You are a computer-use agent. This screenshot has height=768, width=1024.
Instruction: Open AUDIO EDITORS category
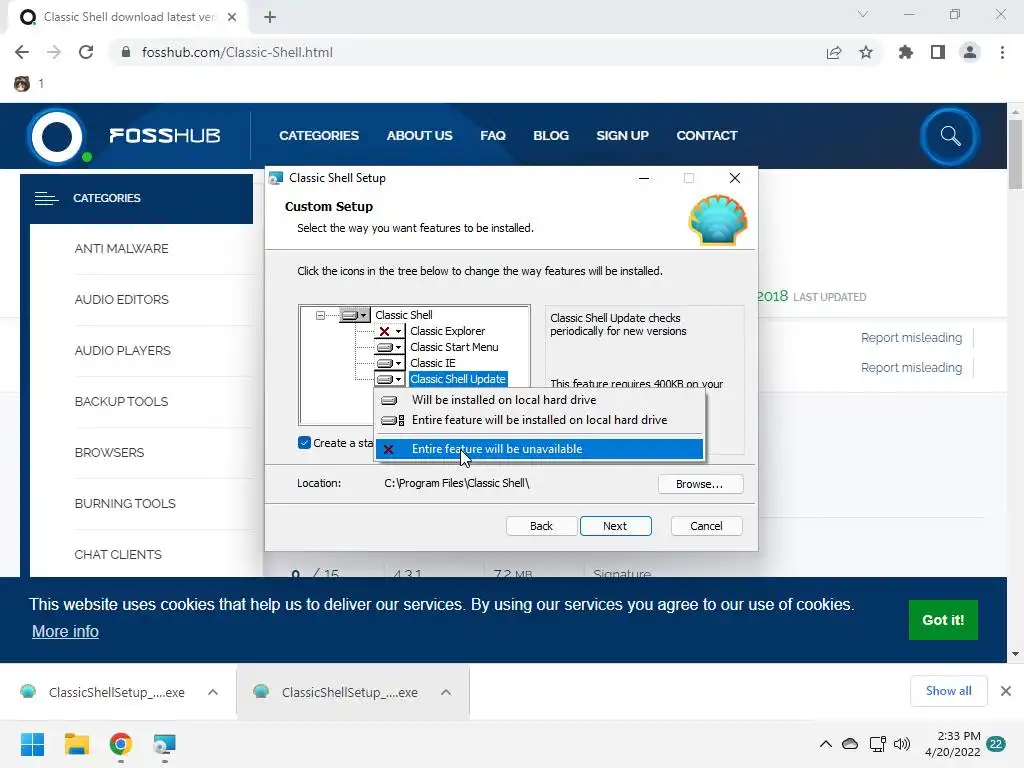pos(121,299)
